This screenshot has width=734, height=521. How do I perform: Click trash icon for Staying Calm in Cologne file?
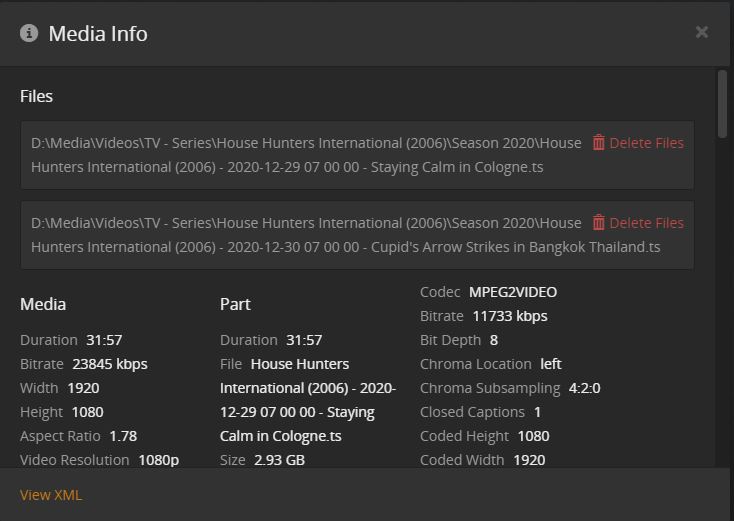pyautogui.click(x=598, y=142)
